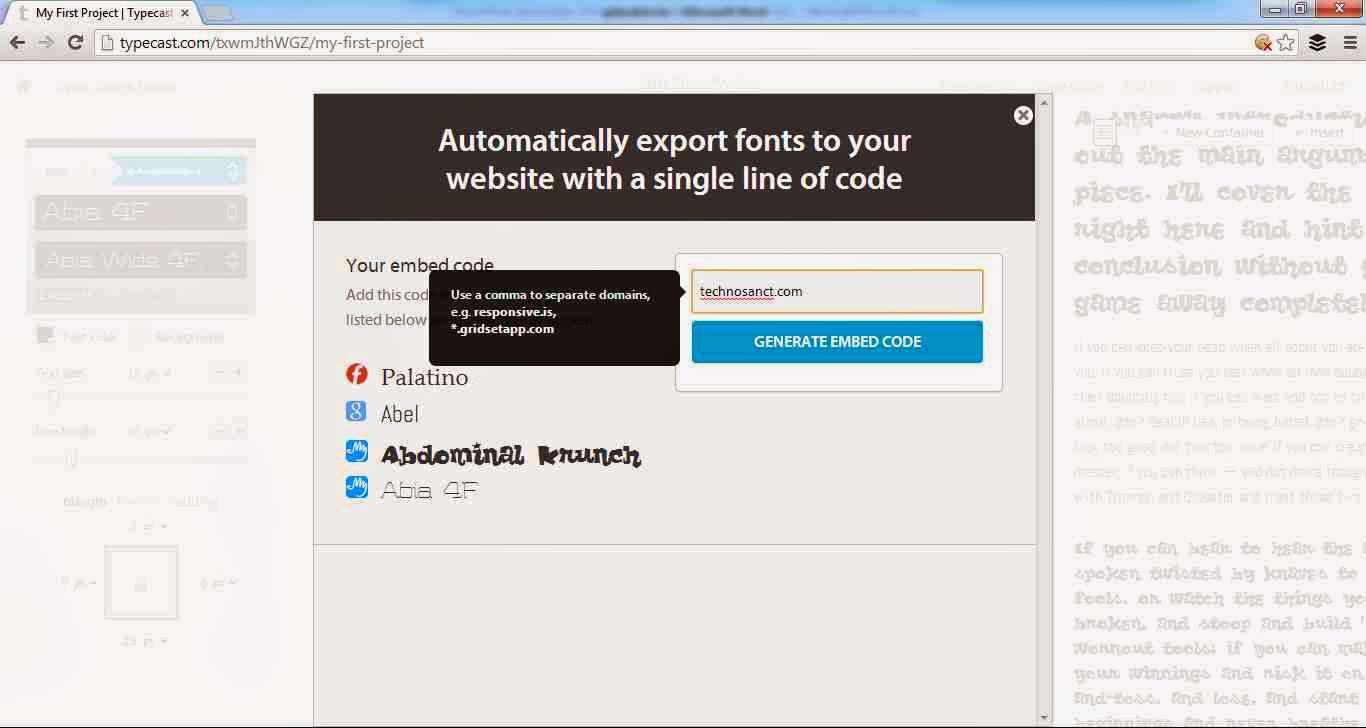Click Insert in the background page
Screen dimensions: 1366x728
[1320, 132]
